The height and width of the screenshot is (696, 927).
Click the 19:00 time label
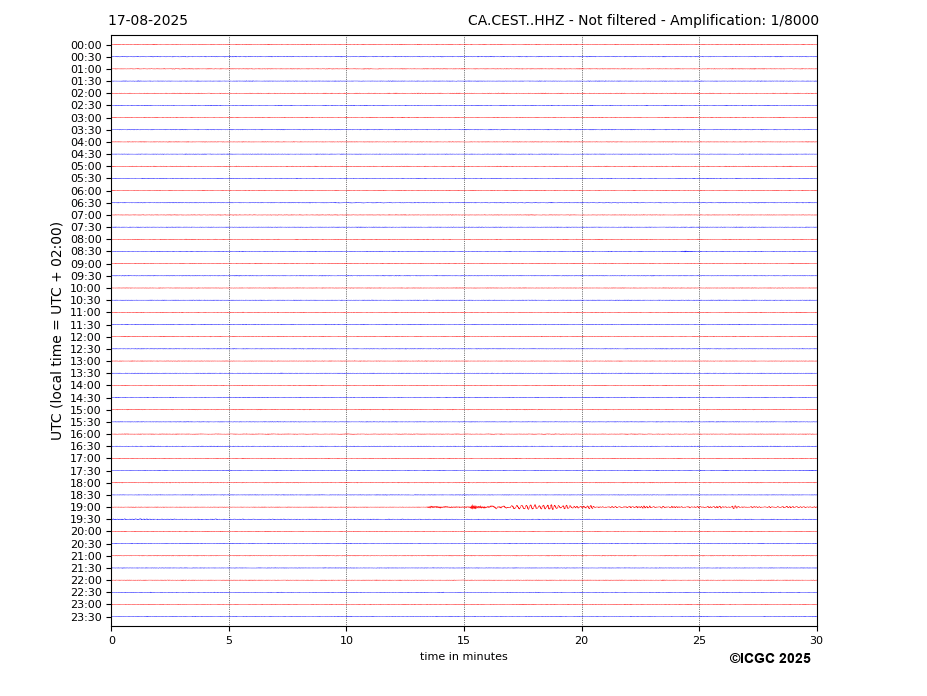(x=86, y=507)
